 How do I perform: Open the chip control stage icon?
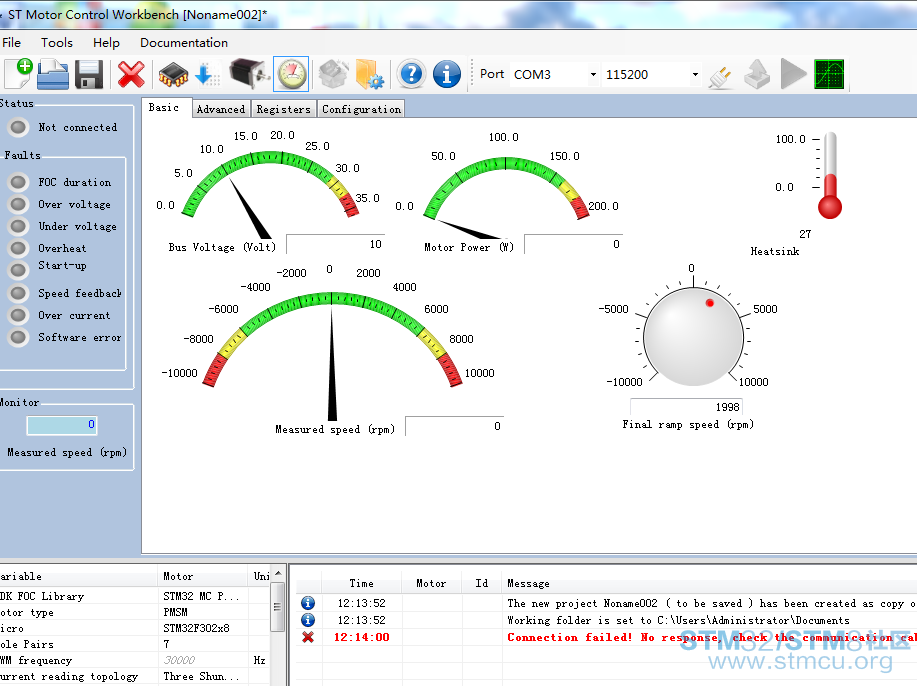(173, 75)
